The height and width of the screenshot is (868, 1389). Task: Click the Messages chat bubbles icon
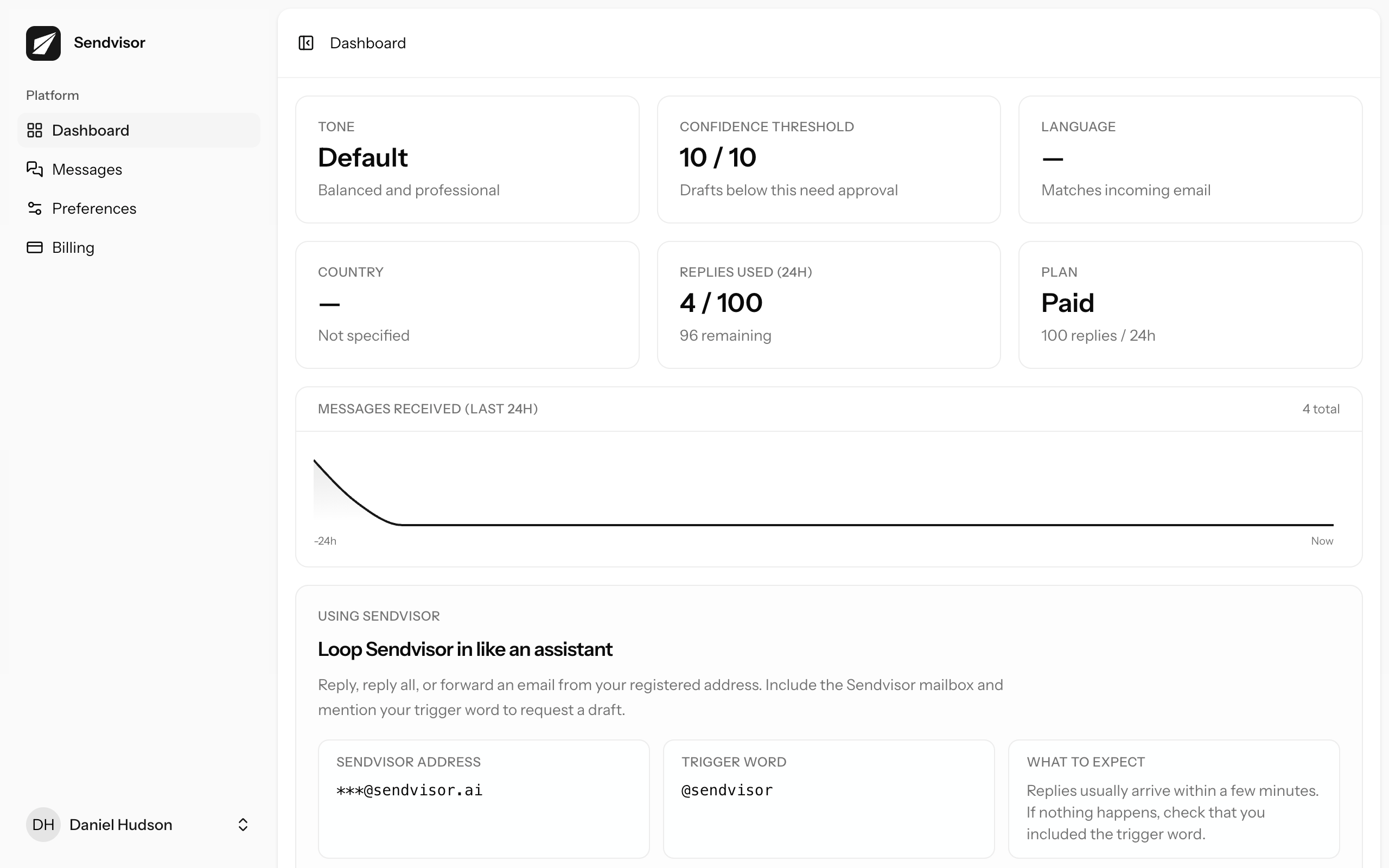pyautogui.click(x=35, y=169)
